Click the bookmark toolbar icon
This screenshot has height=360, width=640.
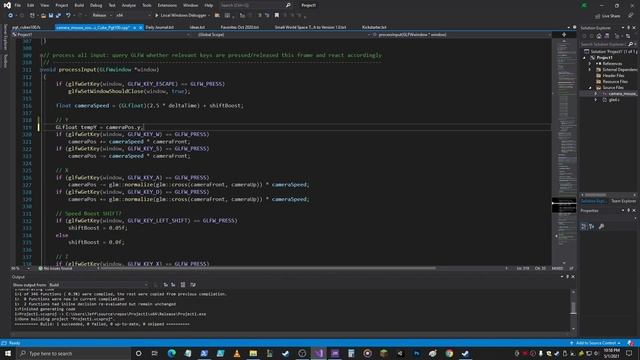277,16
